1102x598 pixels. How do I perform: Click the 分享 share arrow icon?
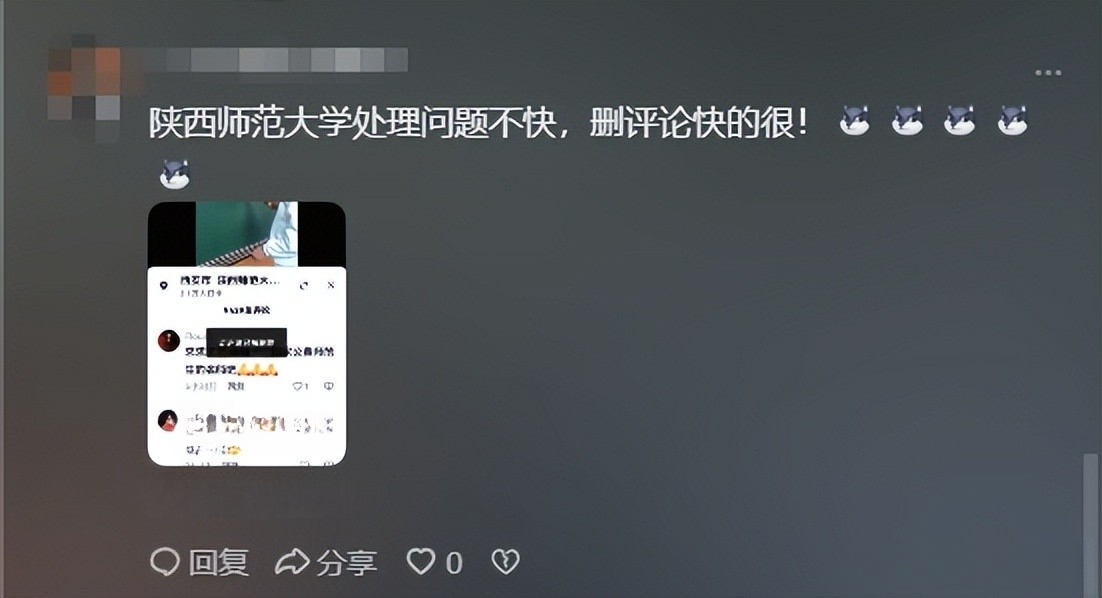pyautogui.click(x=292, y=561)
